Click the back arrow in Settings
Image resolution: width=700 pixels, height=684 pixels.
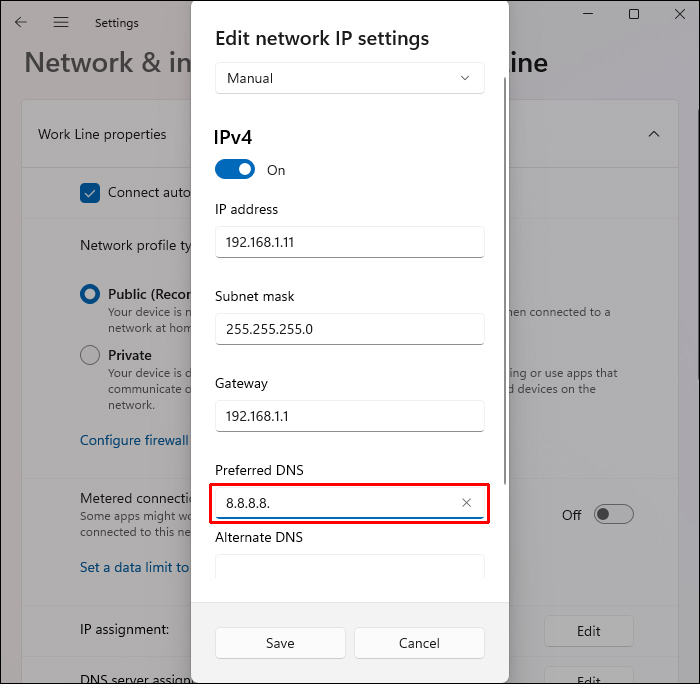(x=21, y=22)
